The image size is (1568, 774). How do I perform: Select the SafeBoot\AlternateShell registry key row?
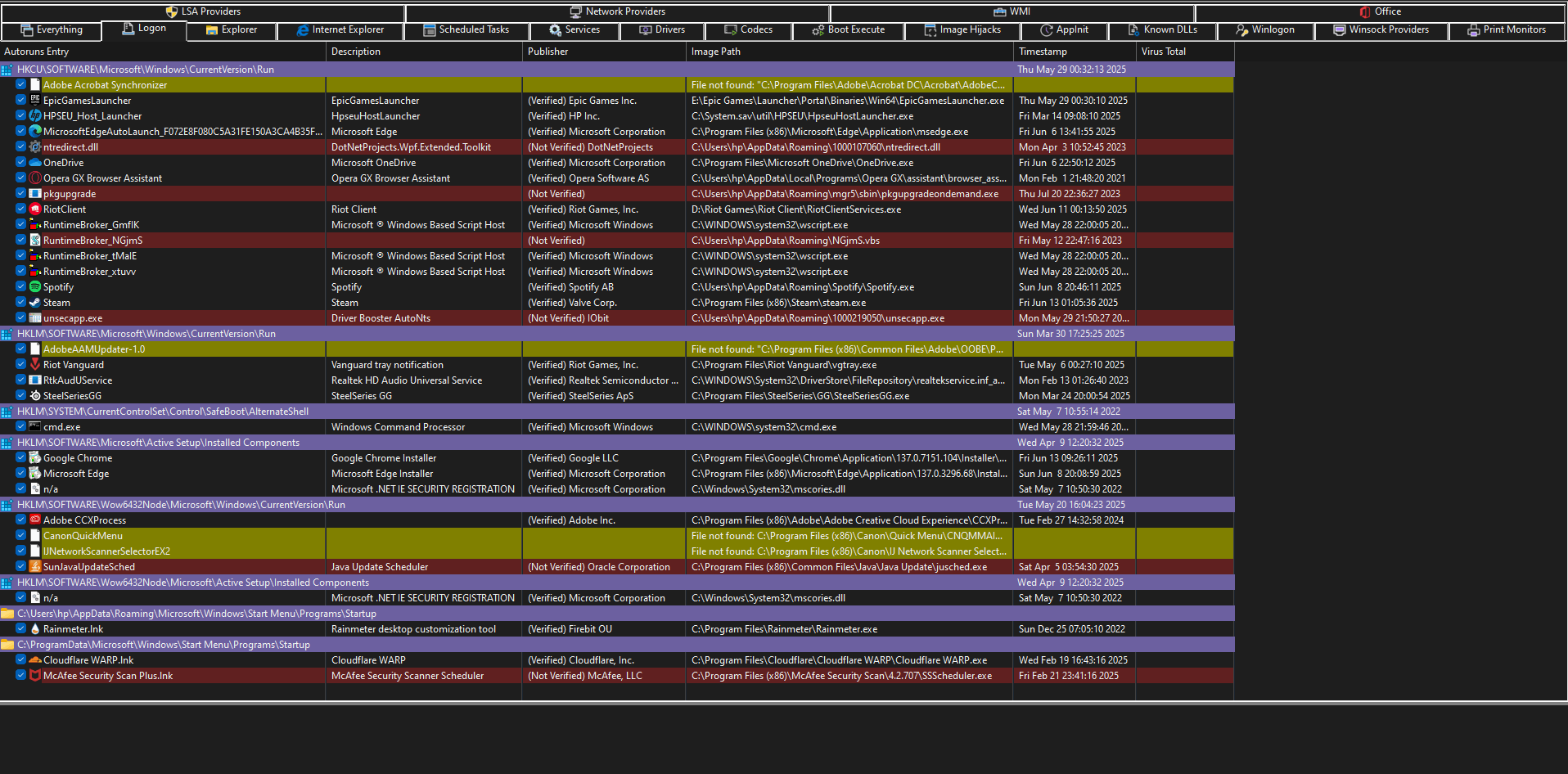tap(617, 412)
